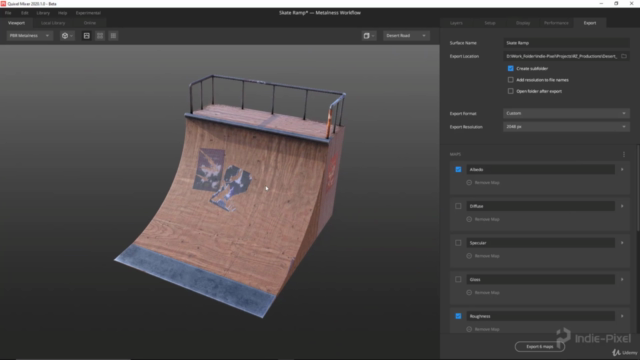Viewport: 640px width, 360px height.
Task: Switch to the Display tab
Action: tap(523, 23)
